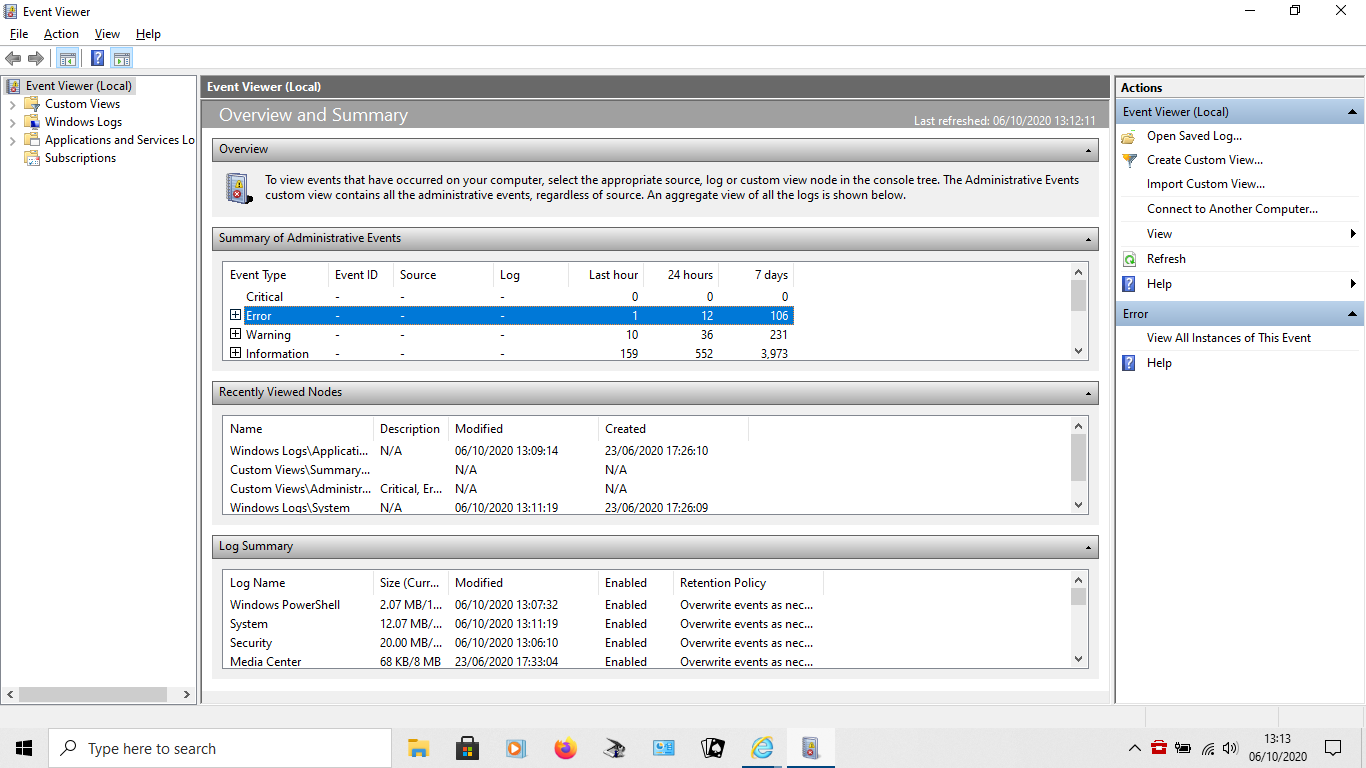Select the Subscriptions tree item
The image size is (1366, 768).
(x=80, y=158)
